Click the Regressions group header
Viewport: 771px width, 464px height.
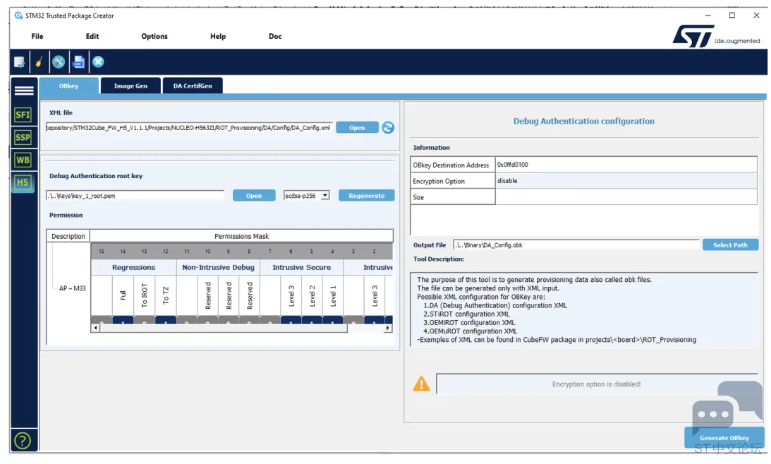click(x=134, y=267)
